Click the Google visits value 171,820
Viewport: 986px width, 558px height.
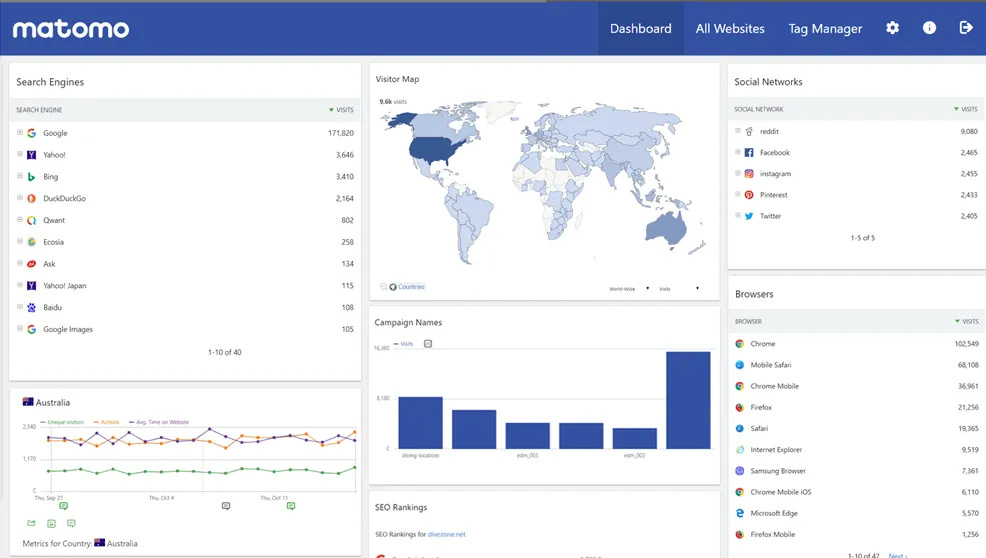[341, 133]
